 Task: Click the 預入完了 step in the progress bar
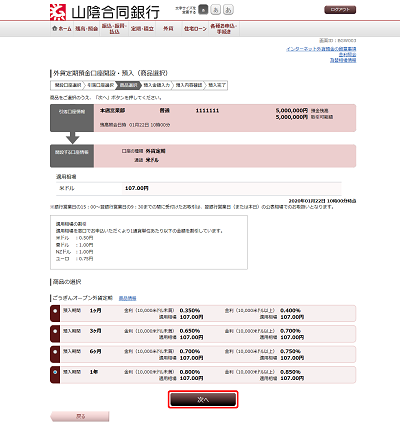coord(217,85)
